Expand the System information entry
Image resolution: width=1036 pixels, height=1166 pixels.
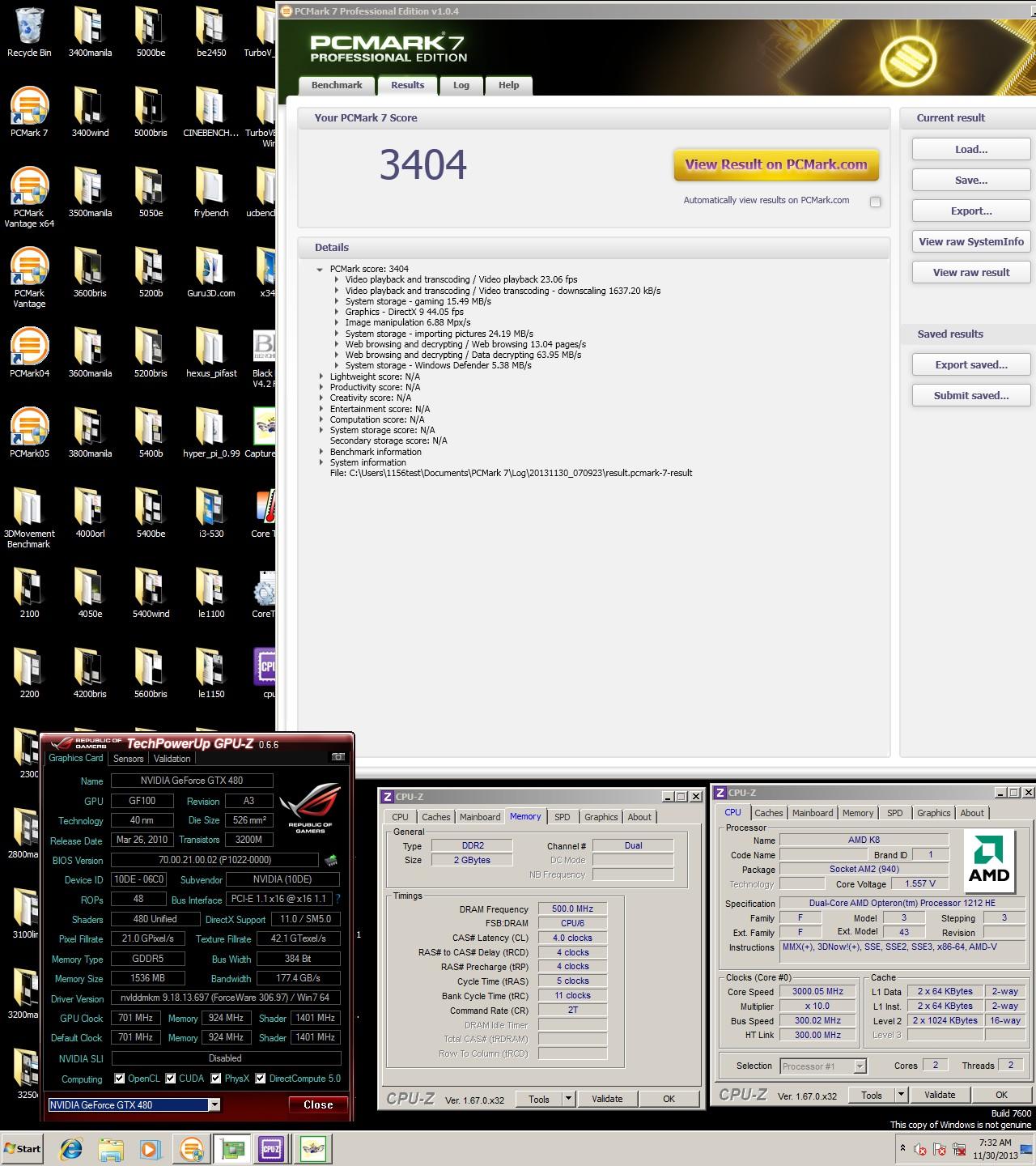321,462
